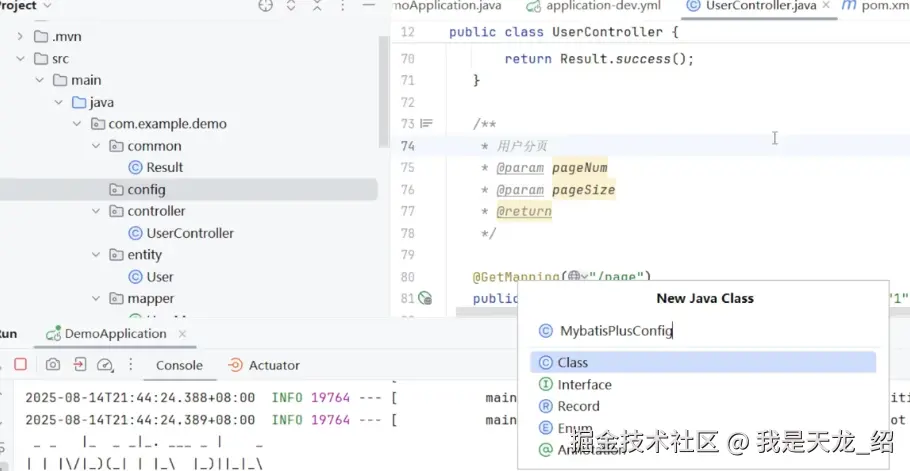910x471 pixels.
Task: Click the project tree vertical scrollbar
Action: click(x=384, y=93)
